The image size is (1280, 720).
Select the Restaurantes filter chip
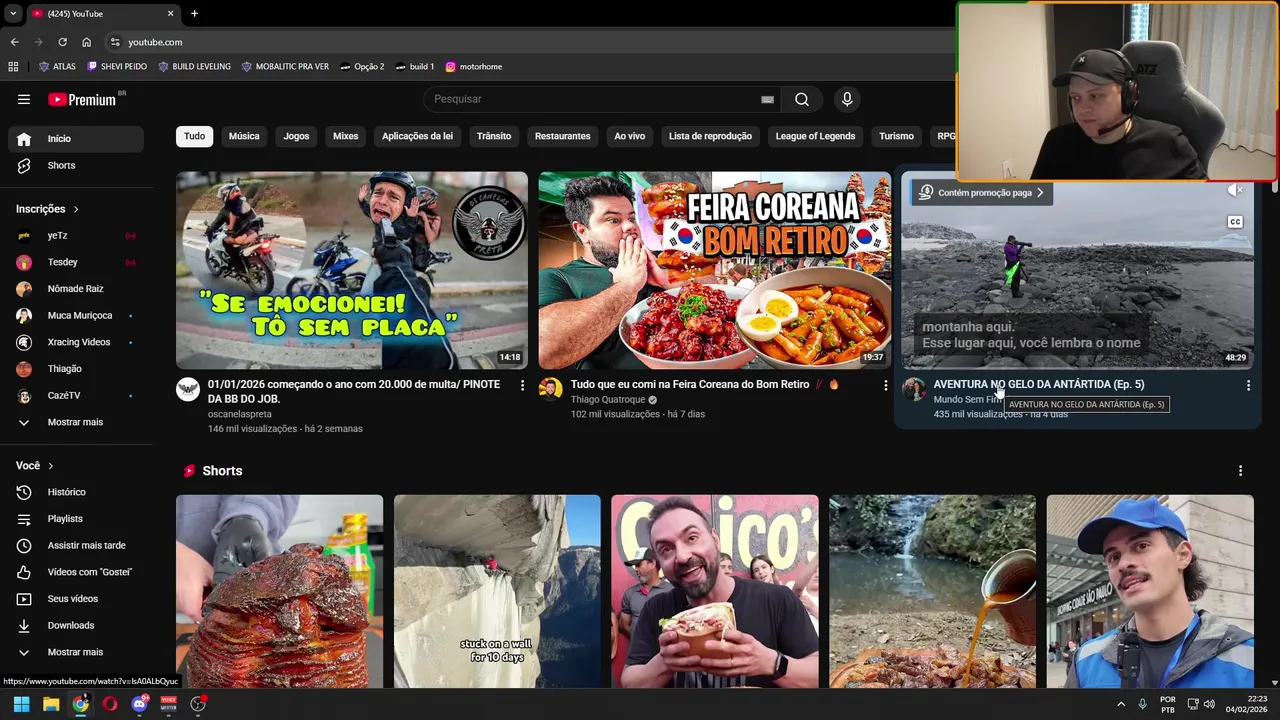point(562,136)
